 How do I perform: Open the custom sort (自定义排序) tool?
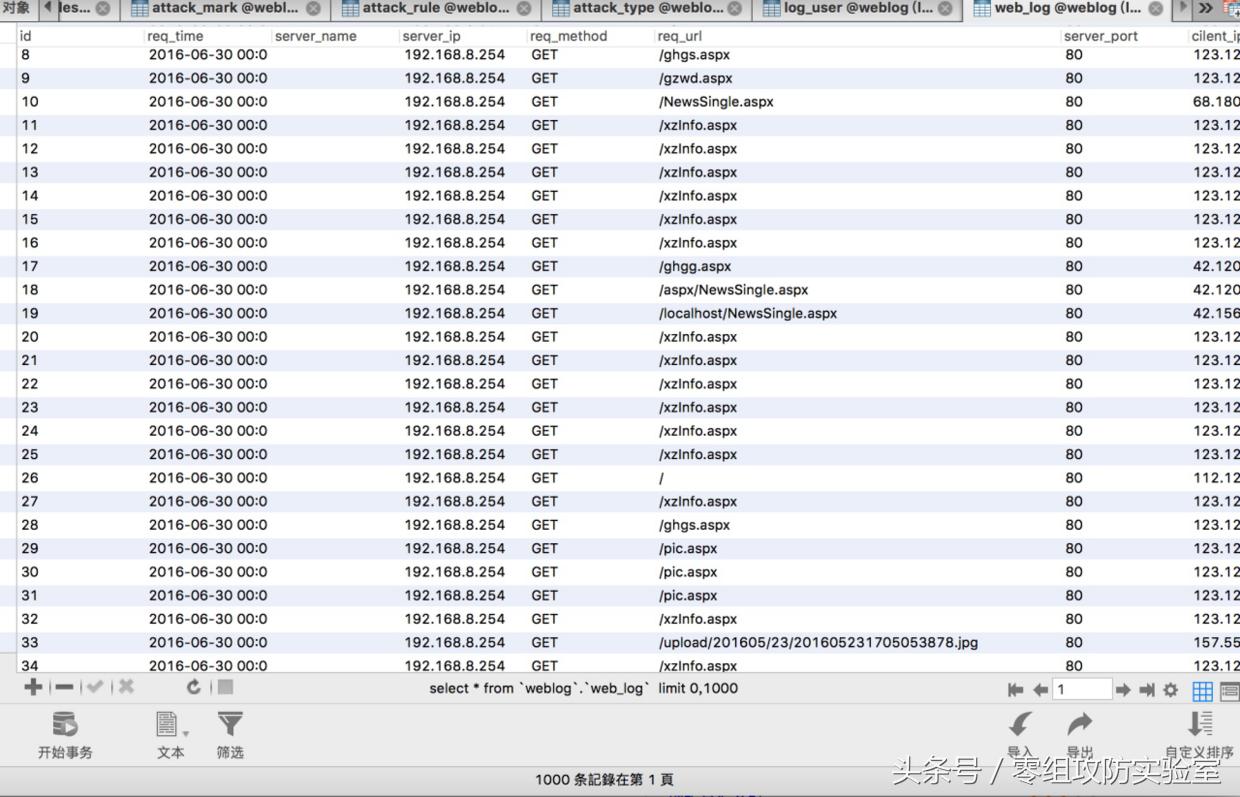click(1199, 725)
